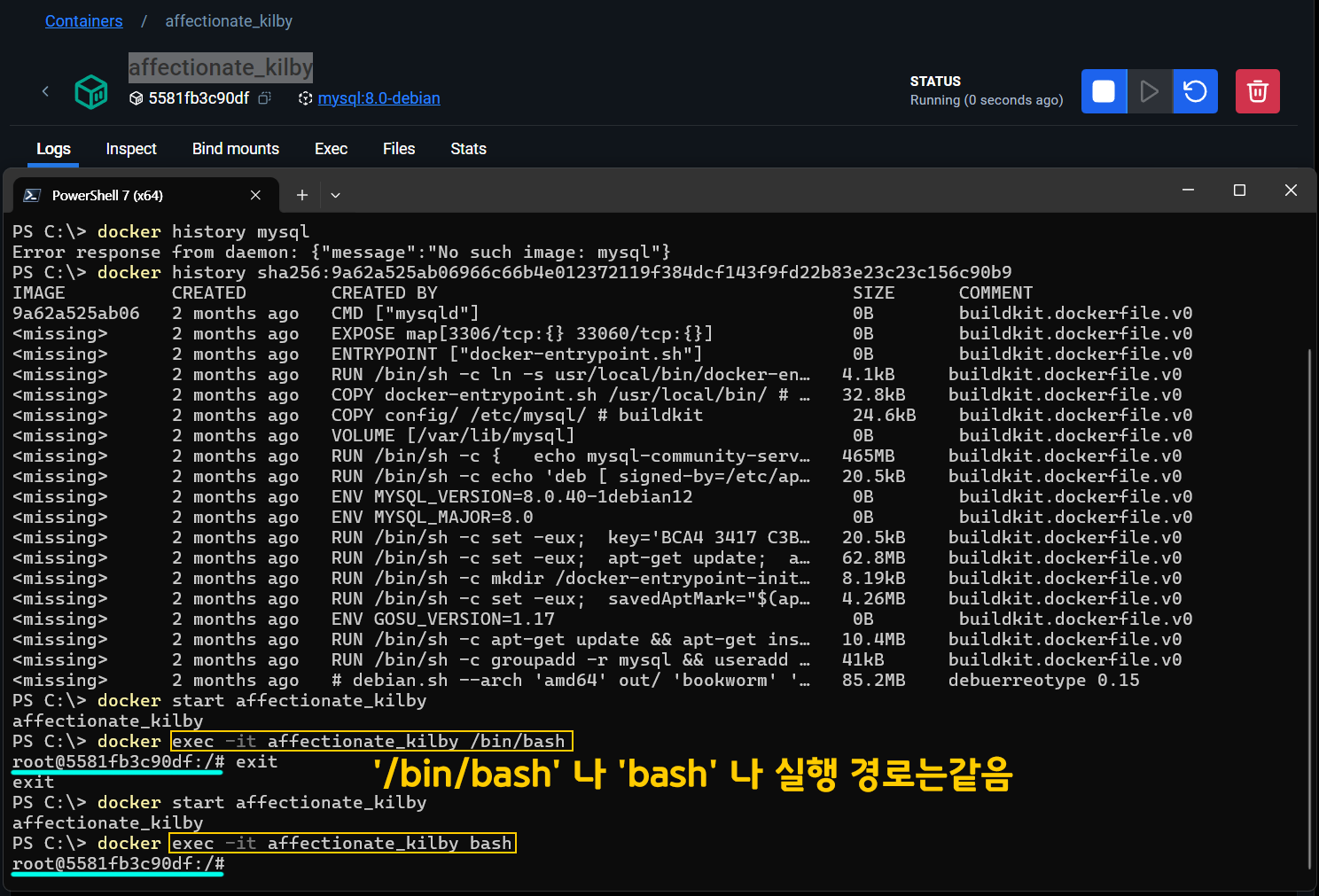Click the start (play) container button
Image resolution: width=1319 pixels, height=896 pixels.
coord(1150,91)
